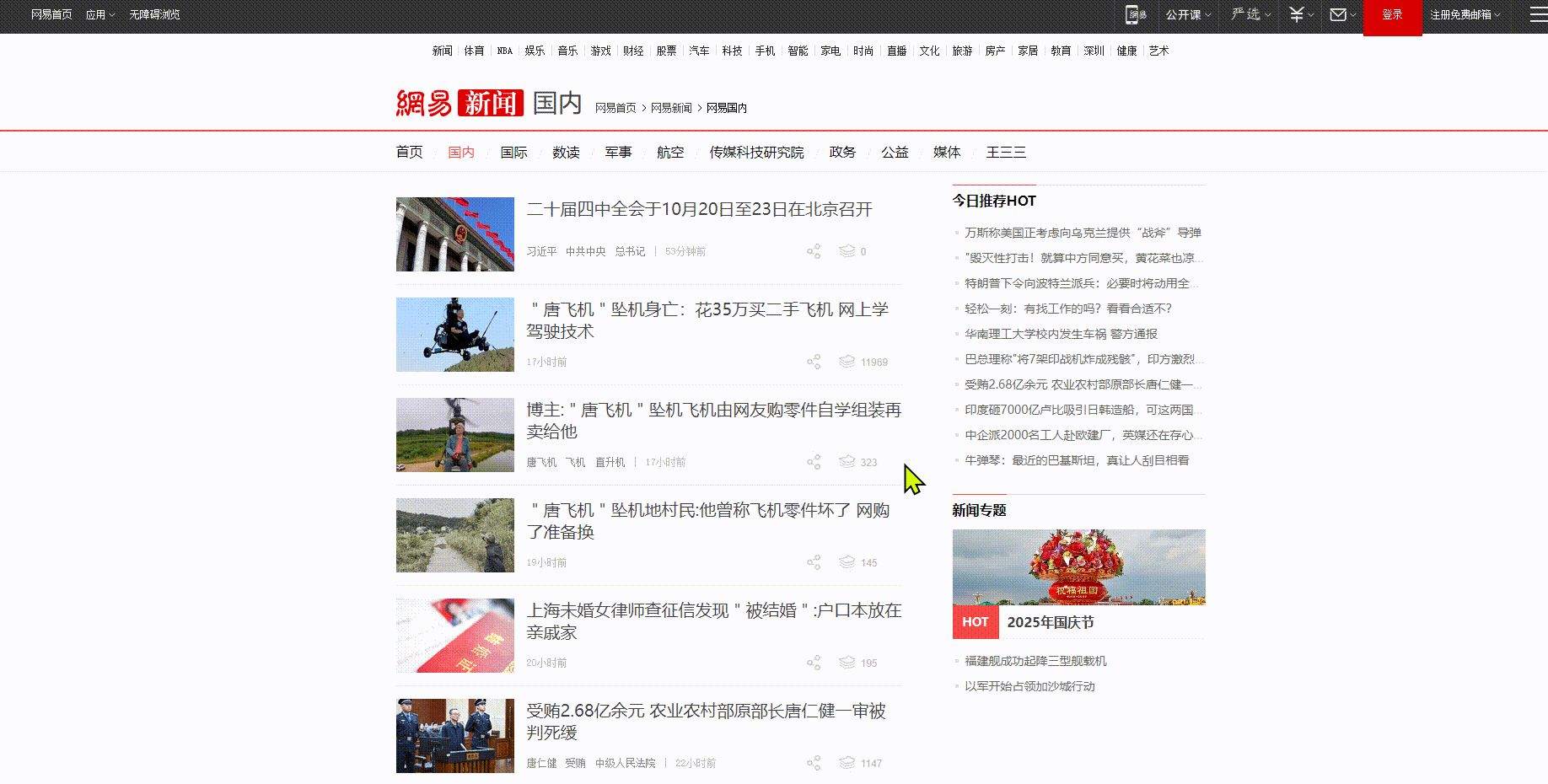Open the hamburger menu icon
Screen dimensions: 1548x784
tap(1539, 14)
